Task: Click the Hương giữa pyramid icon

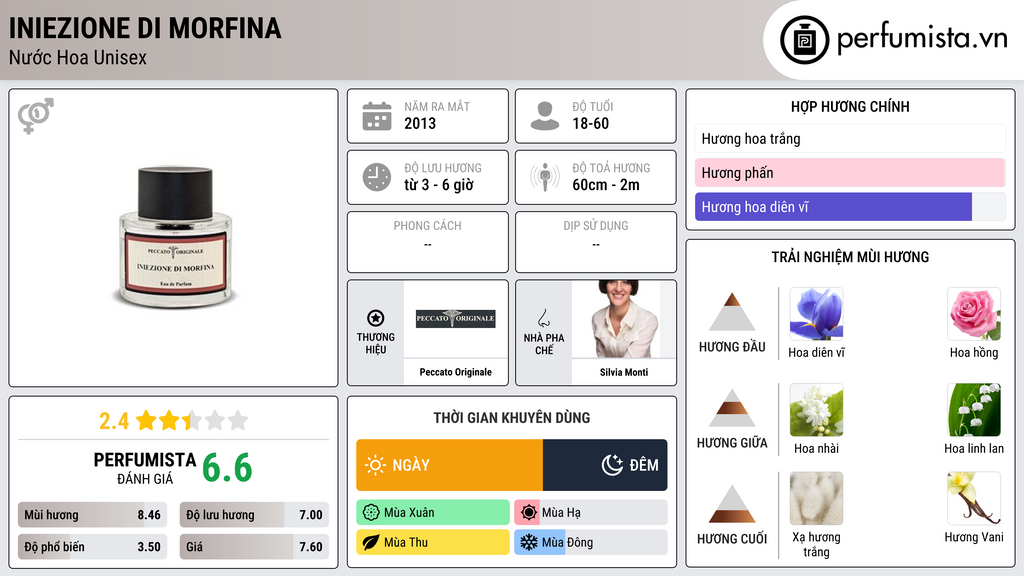Action: (x=732, y=408)
